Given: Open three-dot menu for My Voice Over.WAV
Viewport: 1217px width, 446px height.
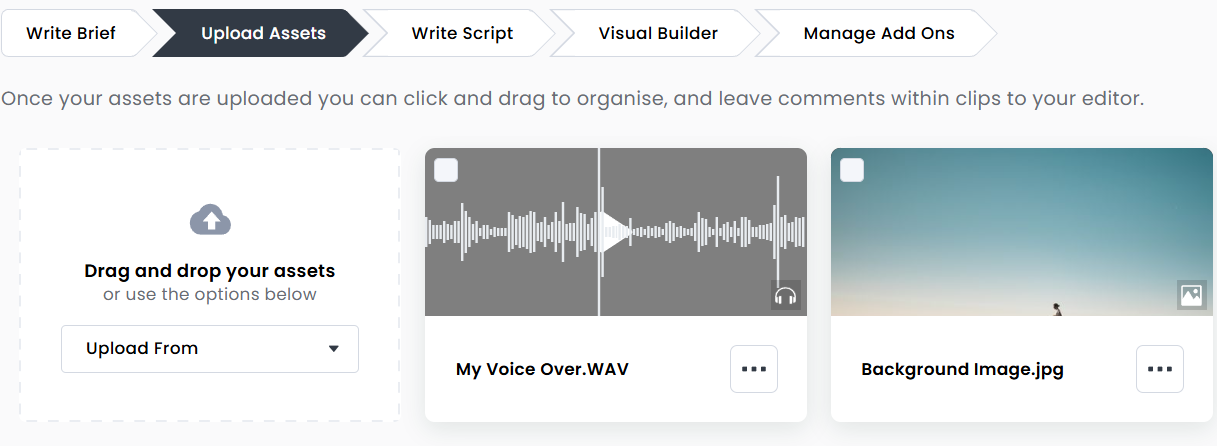Looking at the screenshot, I should (754, 369).
